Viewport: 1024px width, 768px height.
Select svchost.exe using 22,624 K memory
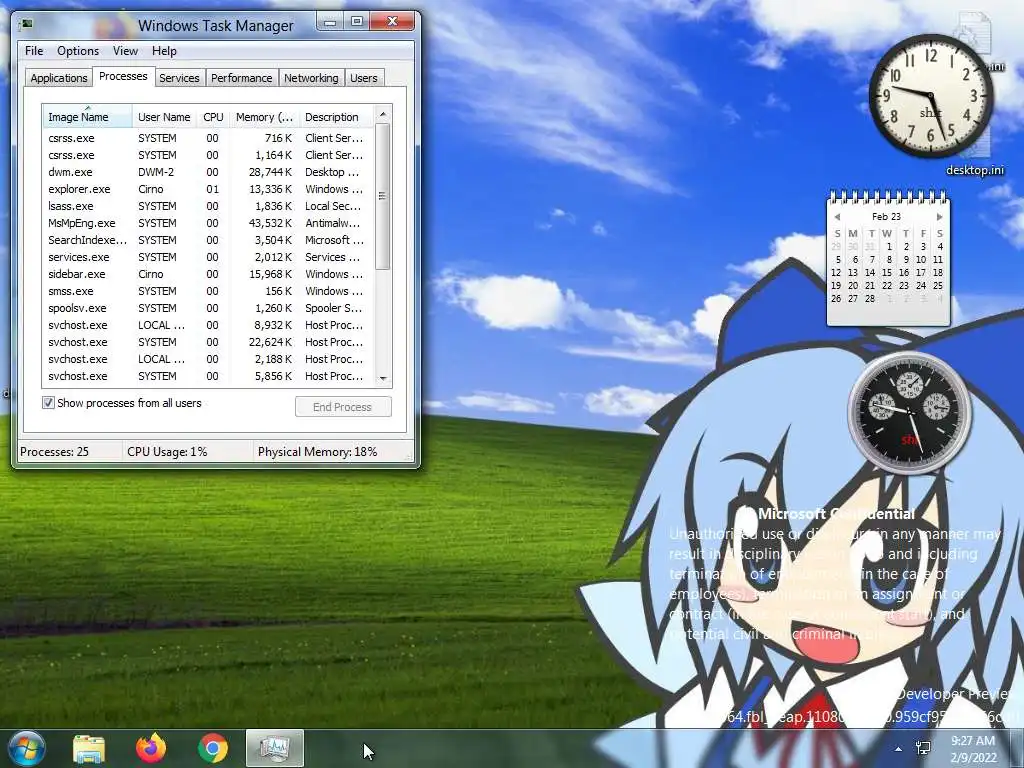coord(208,342)
